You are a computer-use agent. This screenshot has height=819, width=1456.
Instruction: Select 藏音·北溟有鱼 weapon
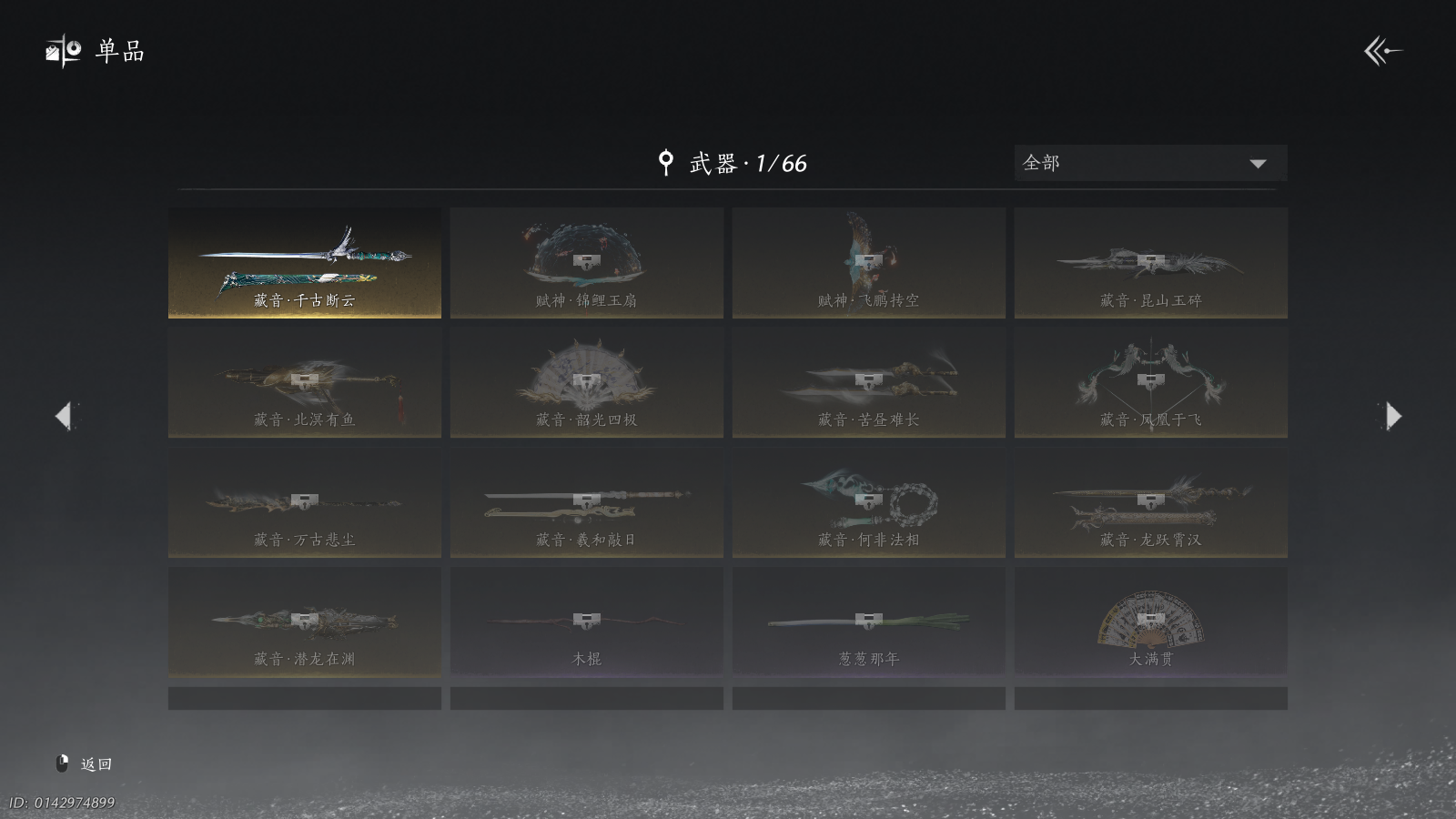[x=305, y=382]
